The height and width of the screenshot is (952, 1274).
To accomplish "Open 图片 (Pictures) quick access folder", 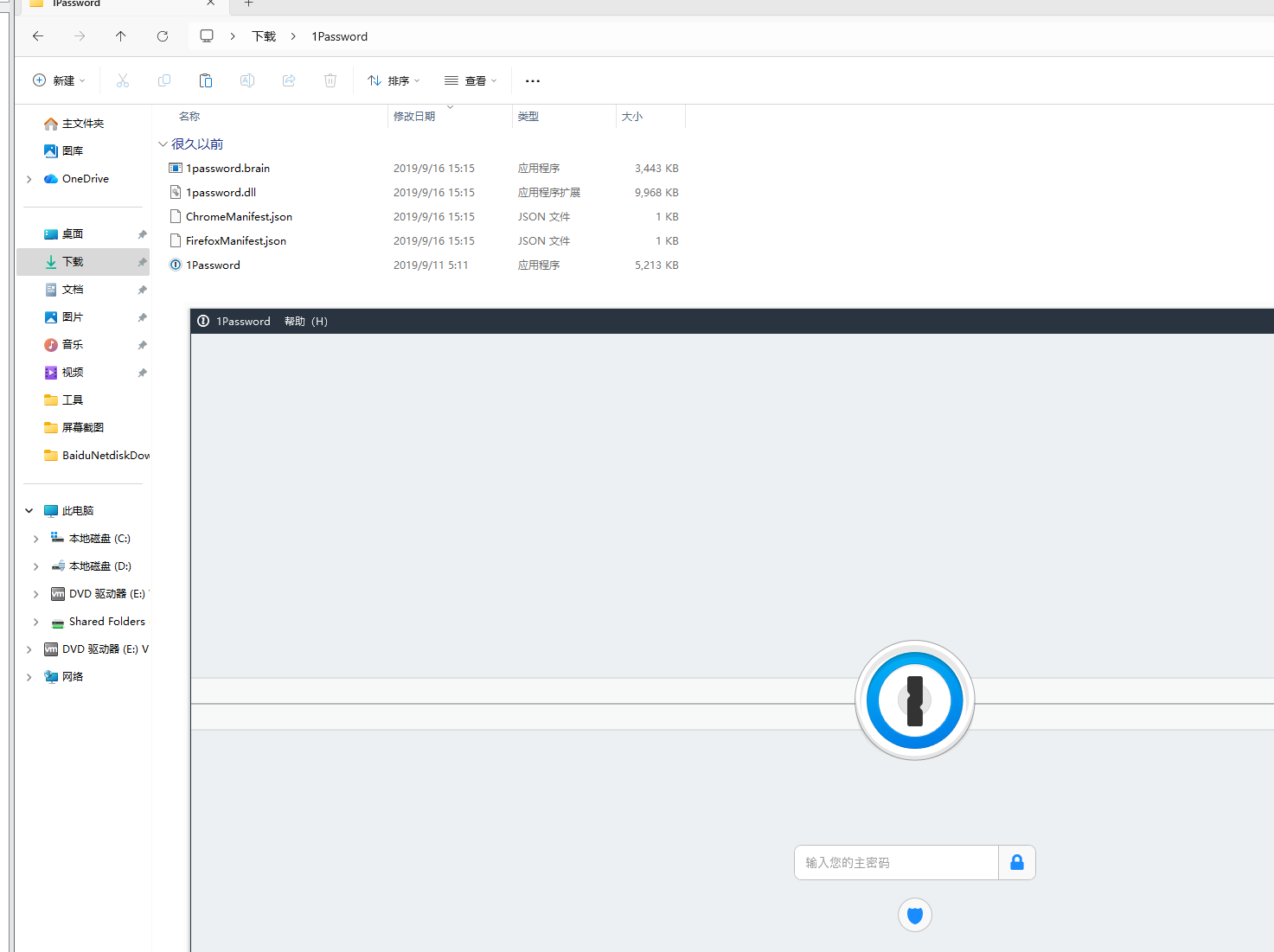I will pos(73,317).
